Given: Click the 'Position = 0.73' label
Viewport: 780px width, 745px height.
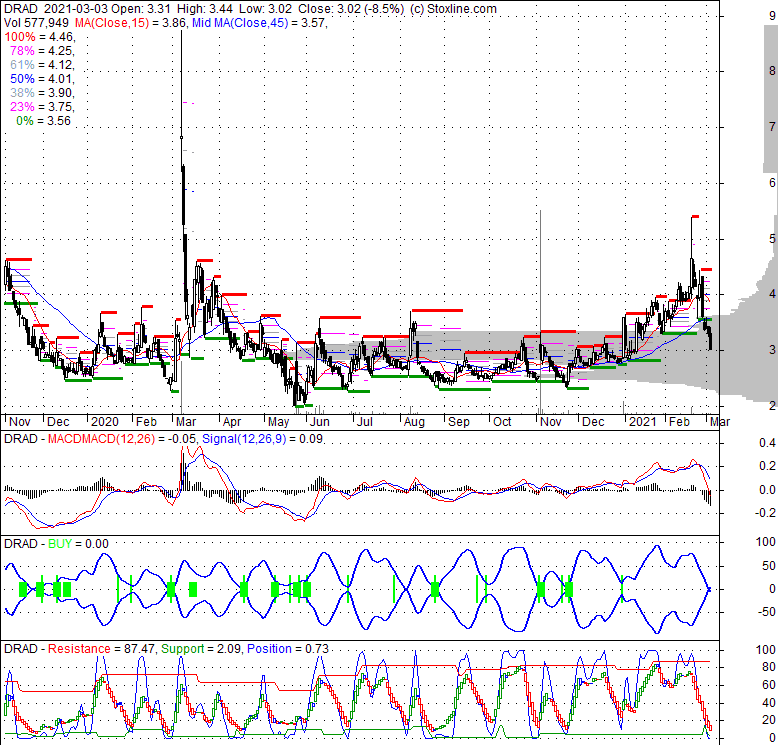Looking at the screenshot, I should click(x=288, y=649).
